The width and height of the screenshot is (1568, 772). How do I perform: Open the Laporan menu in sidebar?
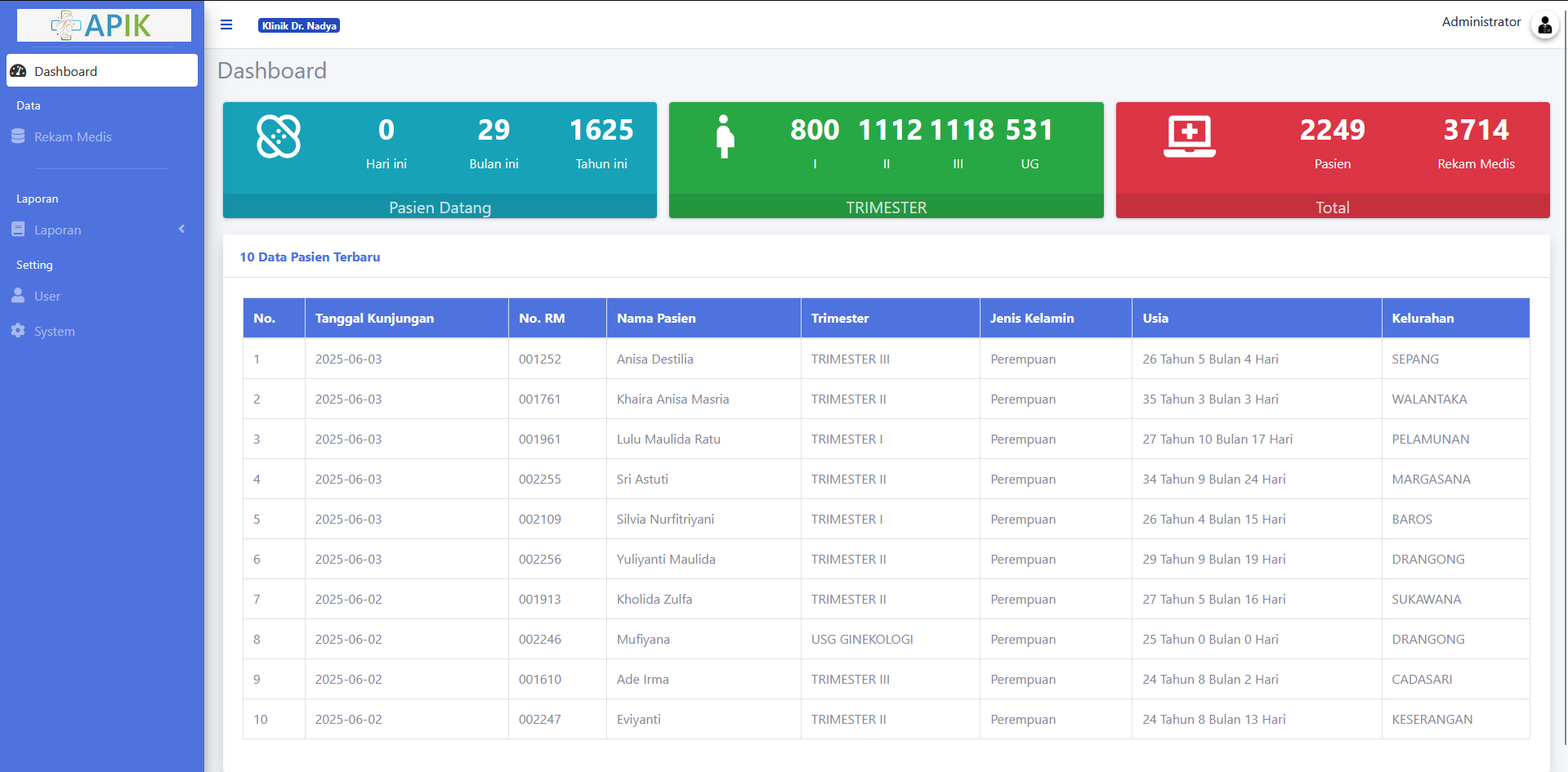(57, 230)
